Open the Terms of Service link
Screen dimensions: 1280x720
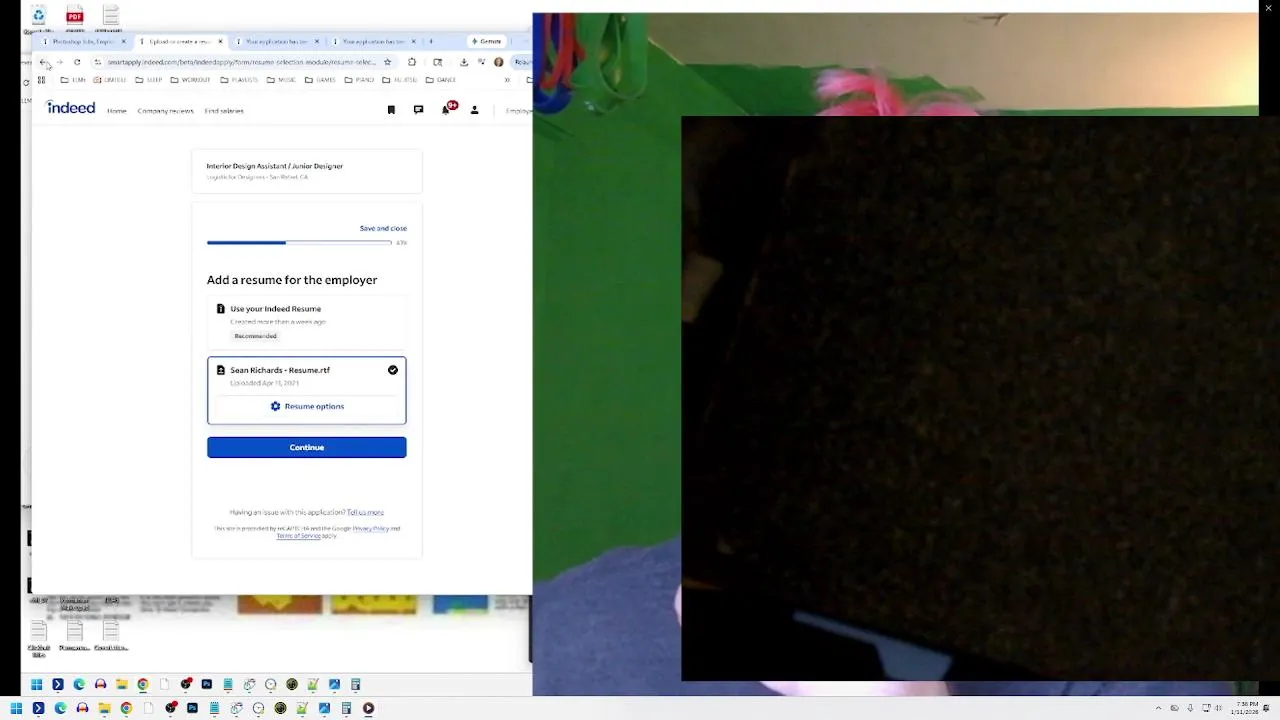[x=298, y=536]
